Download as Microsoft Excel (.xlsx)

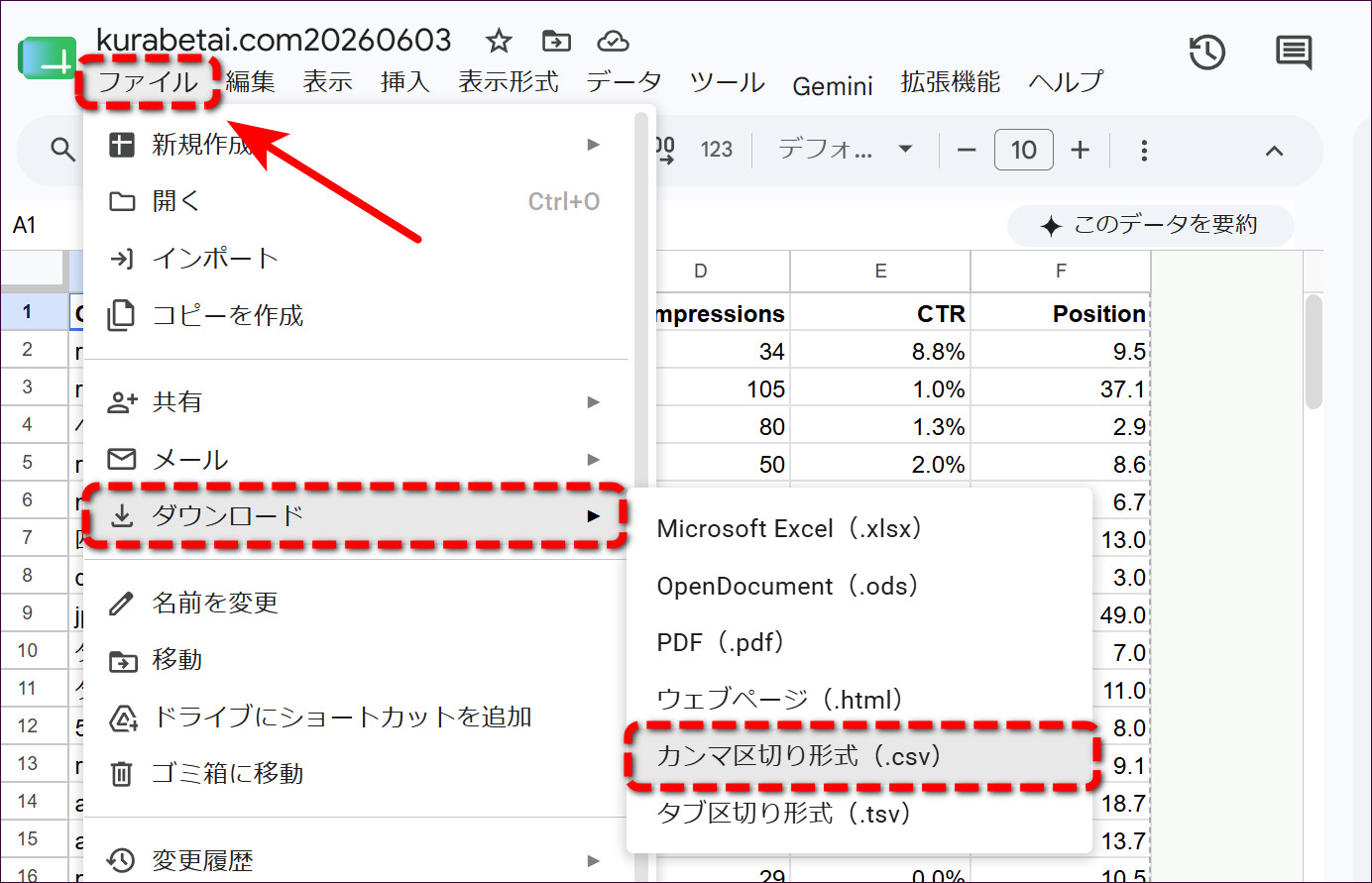click(x=859, y=528)
